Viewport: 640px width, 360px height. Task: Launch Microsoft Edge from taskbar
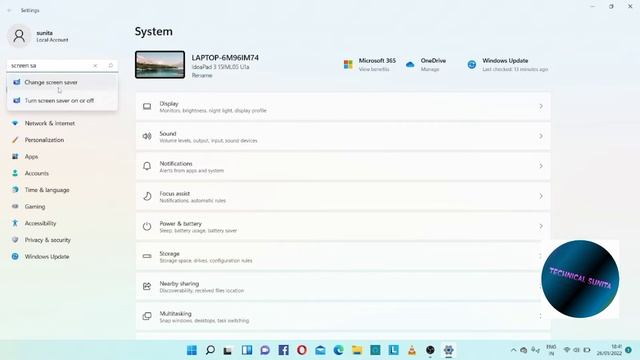tap(338, 350)
